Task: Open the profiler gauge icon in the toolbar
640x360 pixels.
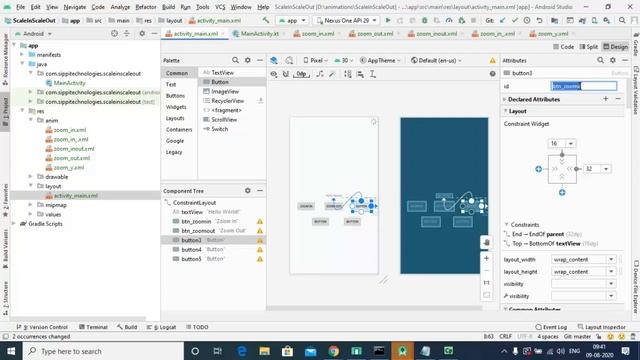Action: tap(449, 20)
